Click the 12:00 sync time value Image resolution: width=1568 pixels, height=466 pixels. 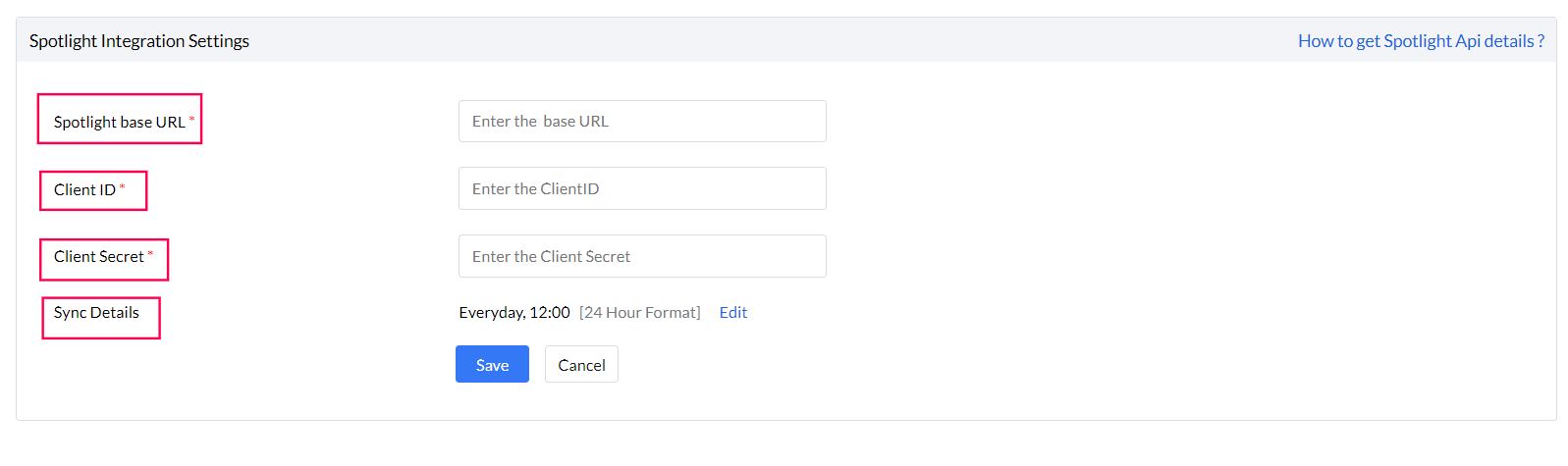click(x=550, y=312)
